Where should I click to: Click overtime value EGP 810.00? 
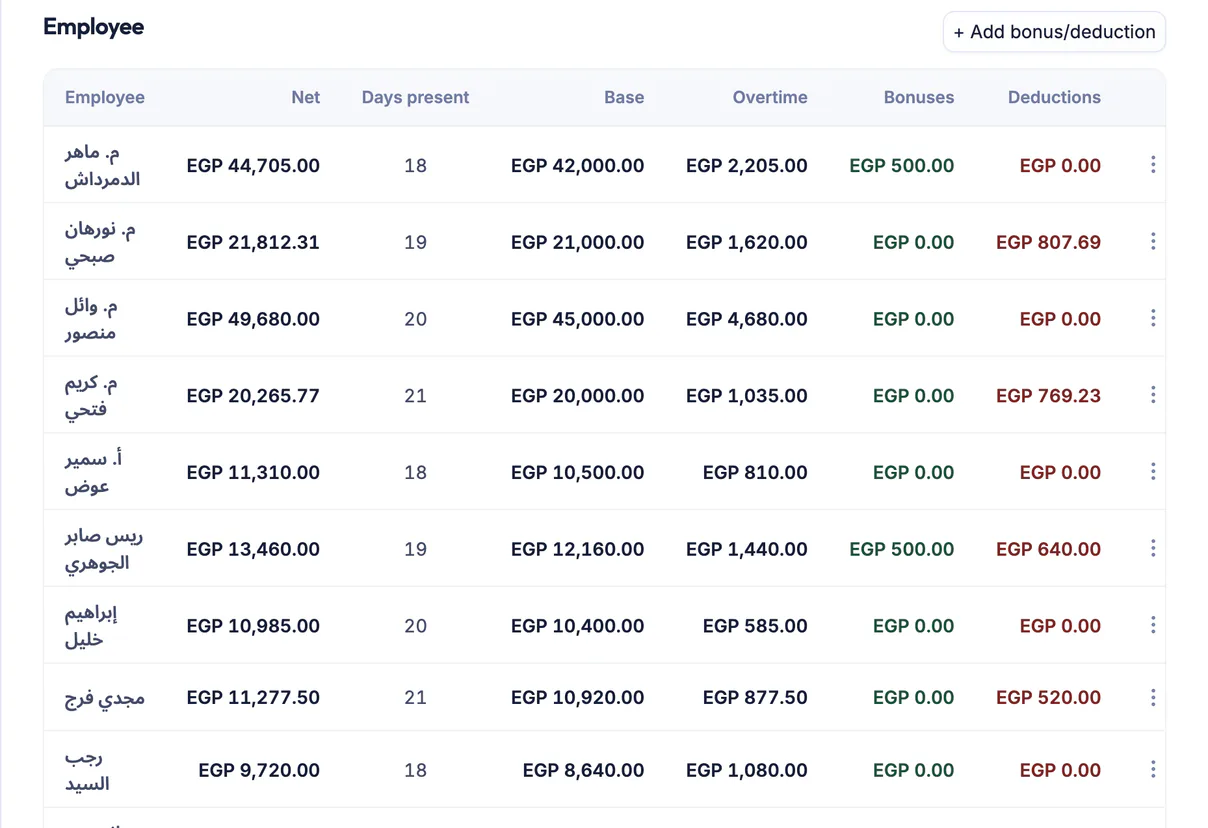pos(755,472)
